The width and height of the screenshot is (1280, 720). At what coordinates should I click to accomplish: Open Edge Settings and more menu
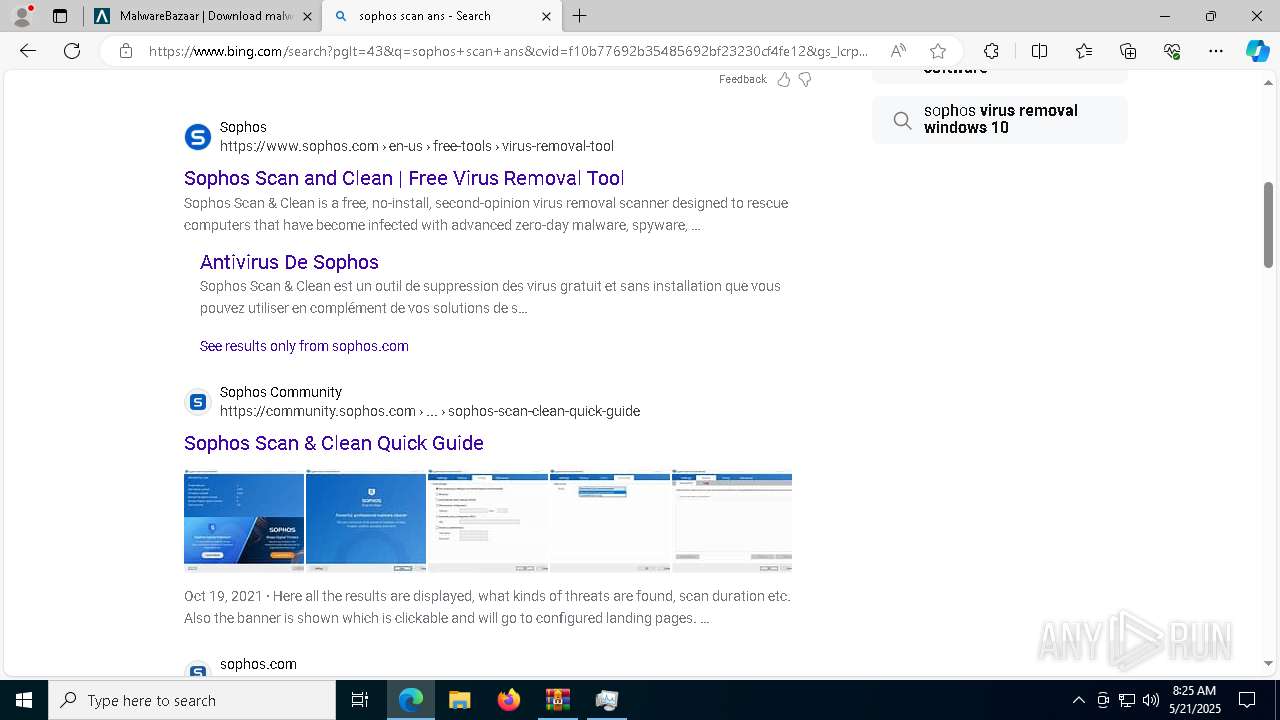tap(1216, 51)
